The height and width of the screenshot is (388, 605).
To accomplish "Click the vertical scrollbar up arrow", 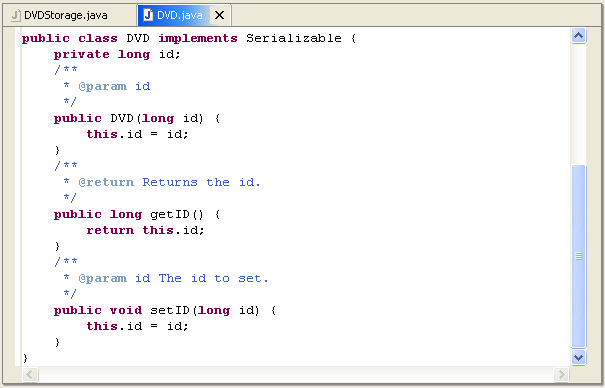I will tap(578, 36).
